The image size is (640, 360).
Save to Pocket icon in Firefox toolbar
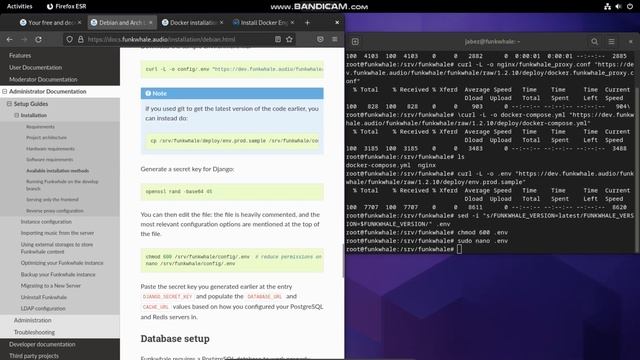point(320,40)
